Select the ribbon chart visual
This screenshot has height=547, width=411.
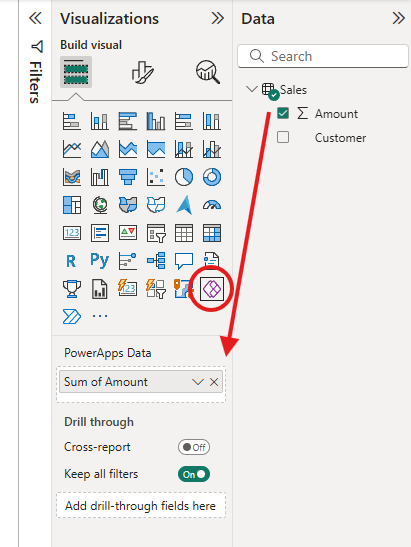pyautogui.click(x=72, y=177)
